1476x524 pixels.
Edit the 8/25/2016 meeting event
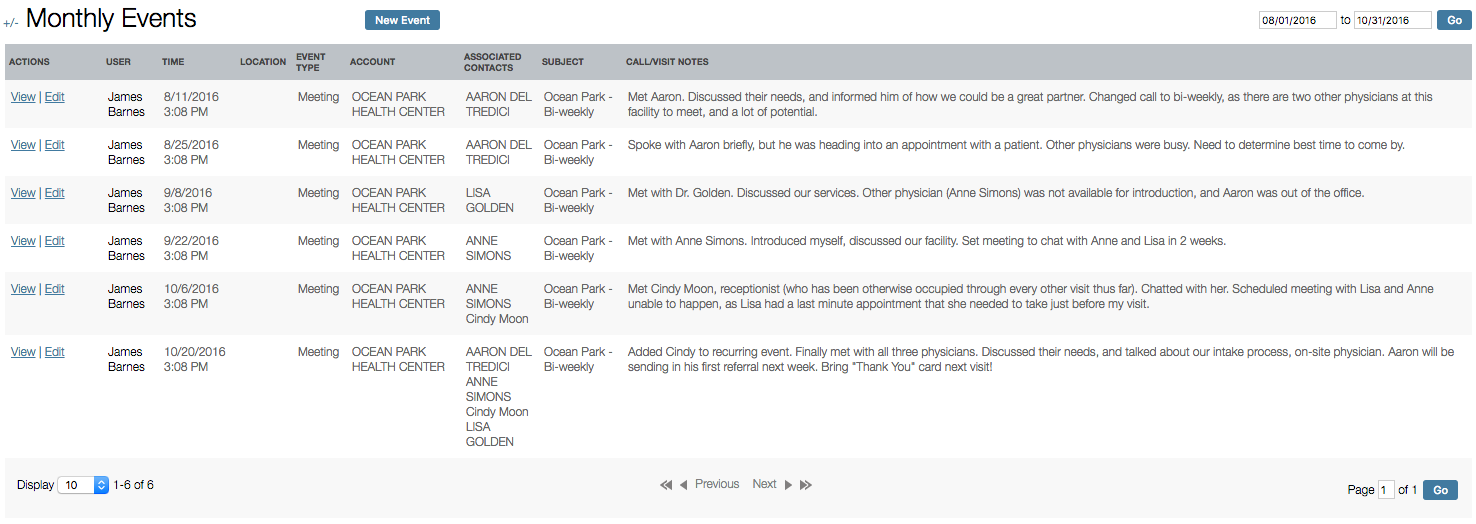click(54, 145)
